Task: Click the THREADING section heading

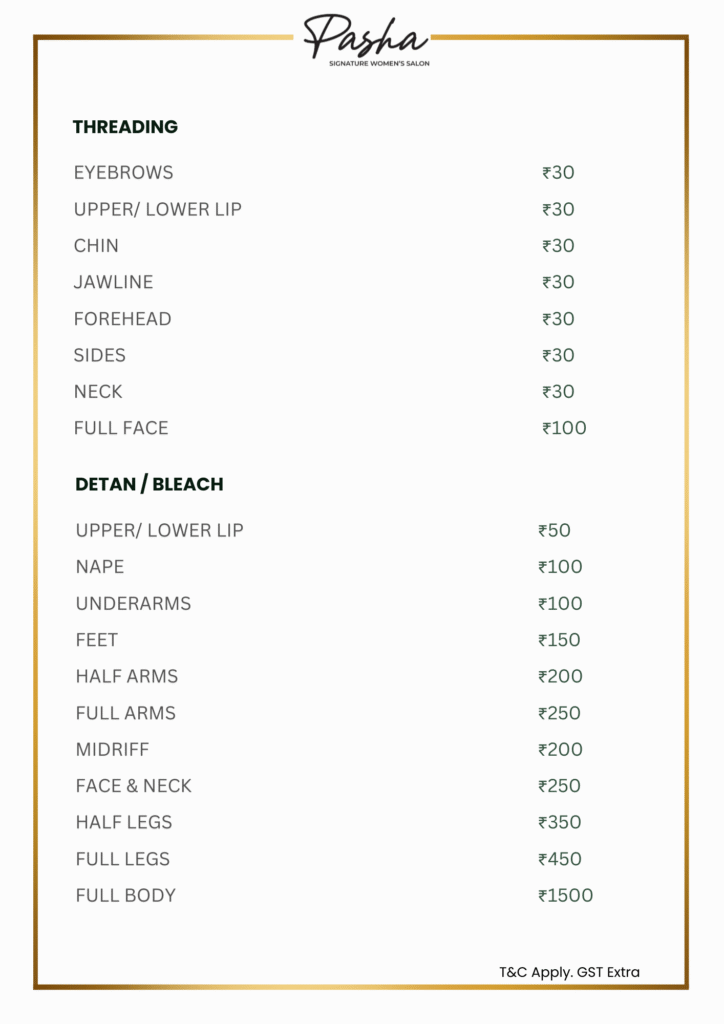Action: tap(125, 127)
